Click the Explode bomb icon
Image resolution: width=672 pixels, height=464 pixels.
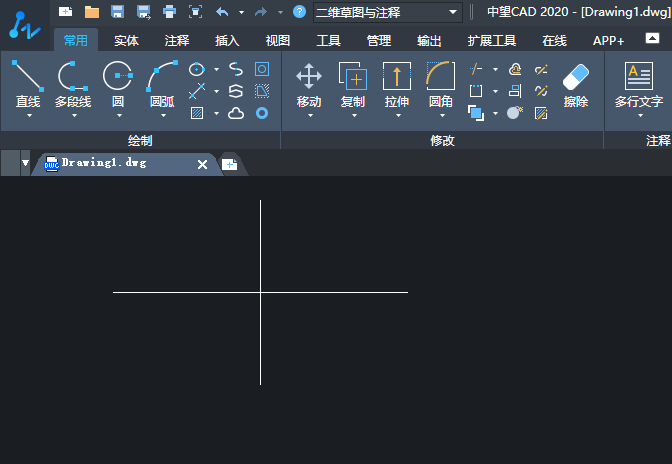[515, 113]
